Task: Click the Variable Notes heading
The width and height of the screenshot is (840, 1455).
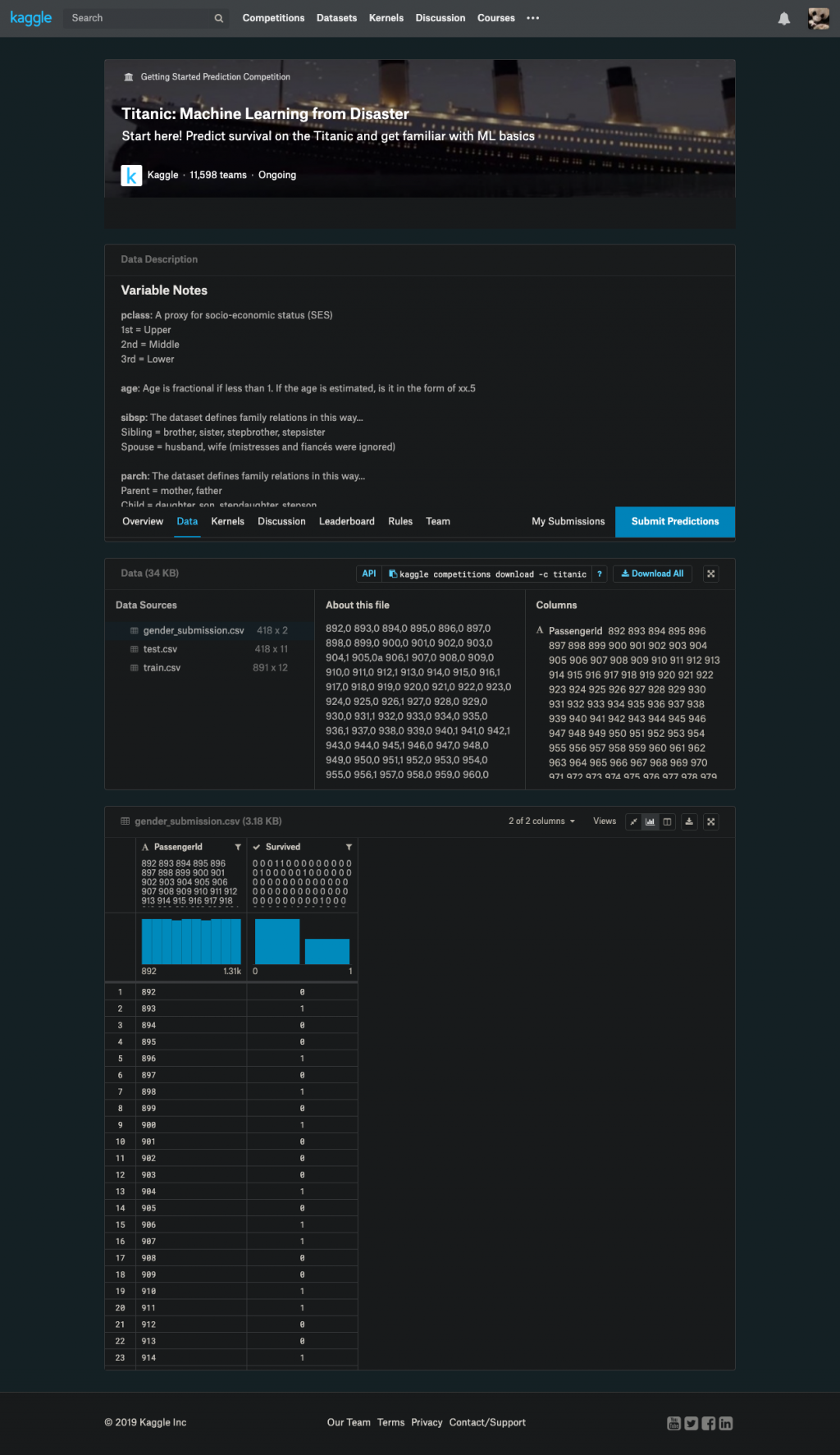Action: coord(164,291)
